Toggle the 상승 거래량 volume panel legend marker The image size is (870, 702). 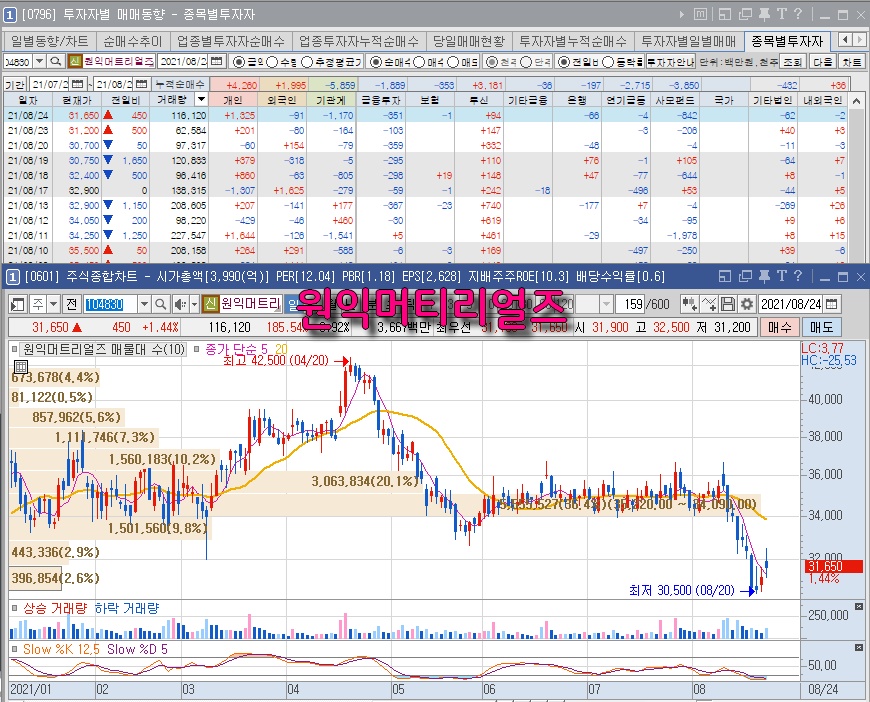point(14,608)
